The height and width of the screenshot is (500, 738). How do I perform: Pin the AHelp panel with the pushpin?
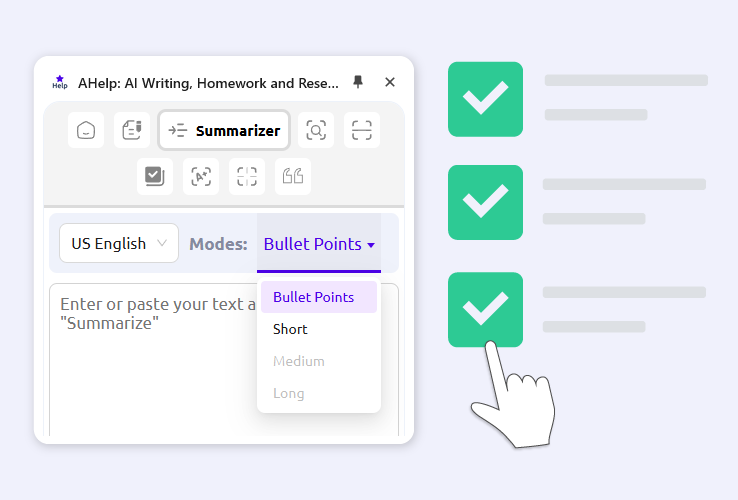click(x=358, y=82)
